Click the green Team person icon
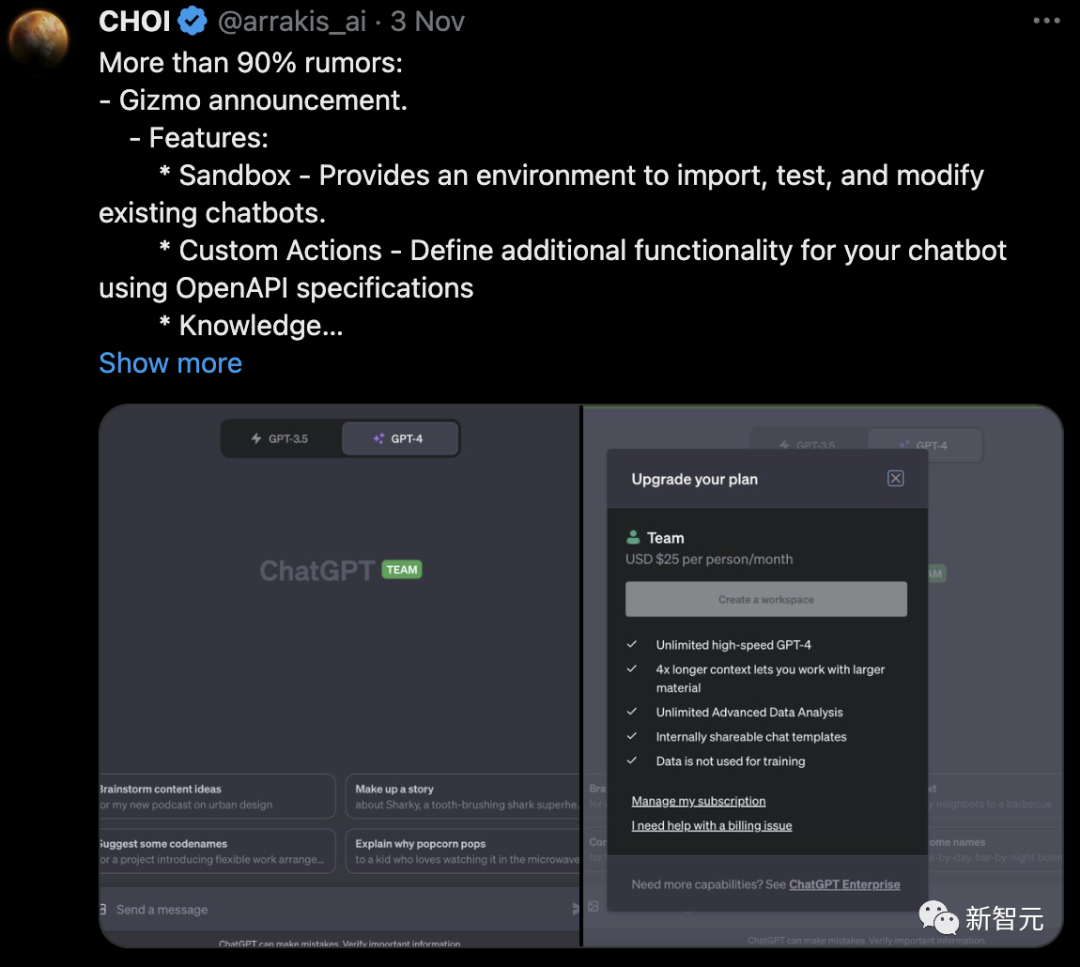Screen dimensions: 1080x967 pyautogui.click(x=633, y=538)
